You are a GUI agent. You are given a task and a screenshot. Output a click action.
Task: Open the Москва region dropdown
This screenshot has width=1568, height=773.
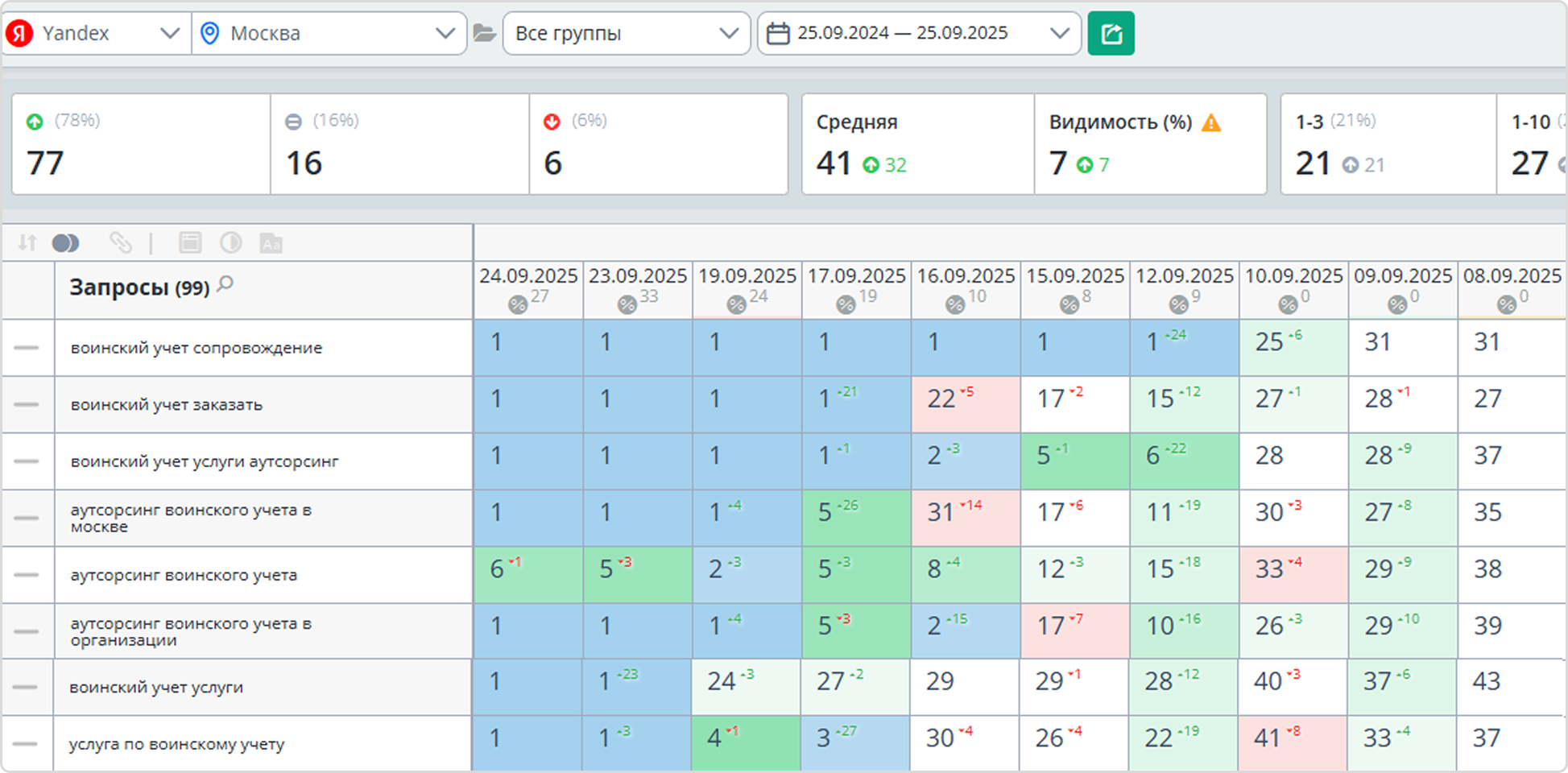[329, 34]
